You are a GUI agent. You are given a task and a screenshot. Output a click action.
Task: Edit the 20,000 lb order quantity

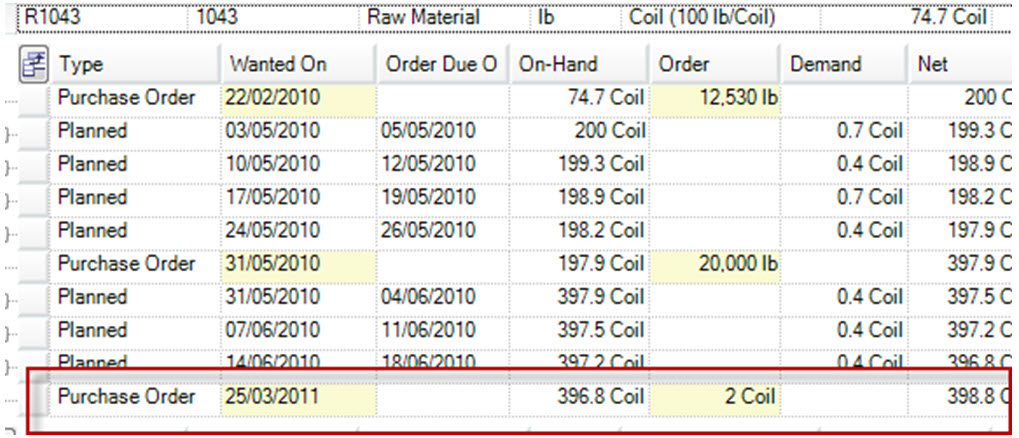pyautogui.click(x=714, y=264)
